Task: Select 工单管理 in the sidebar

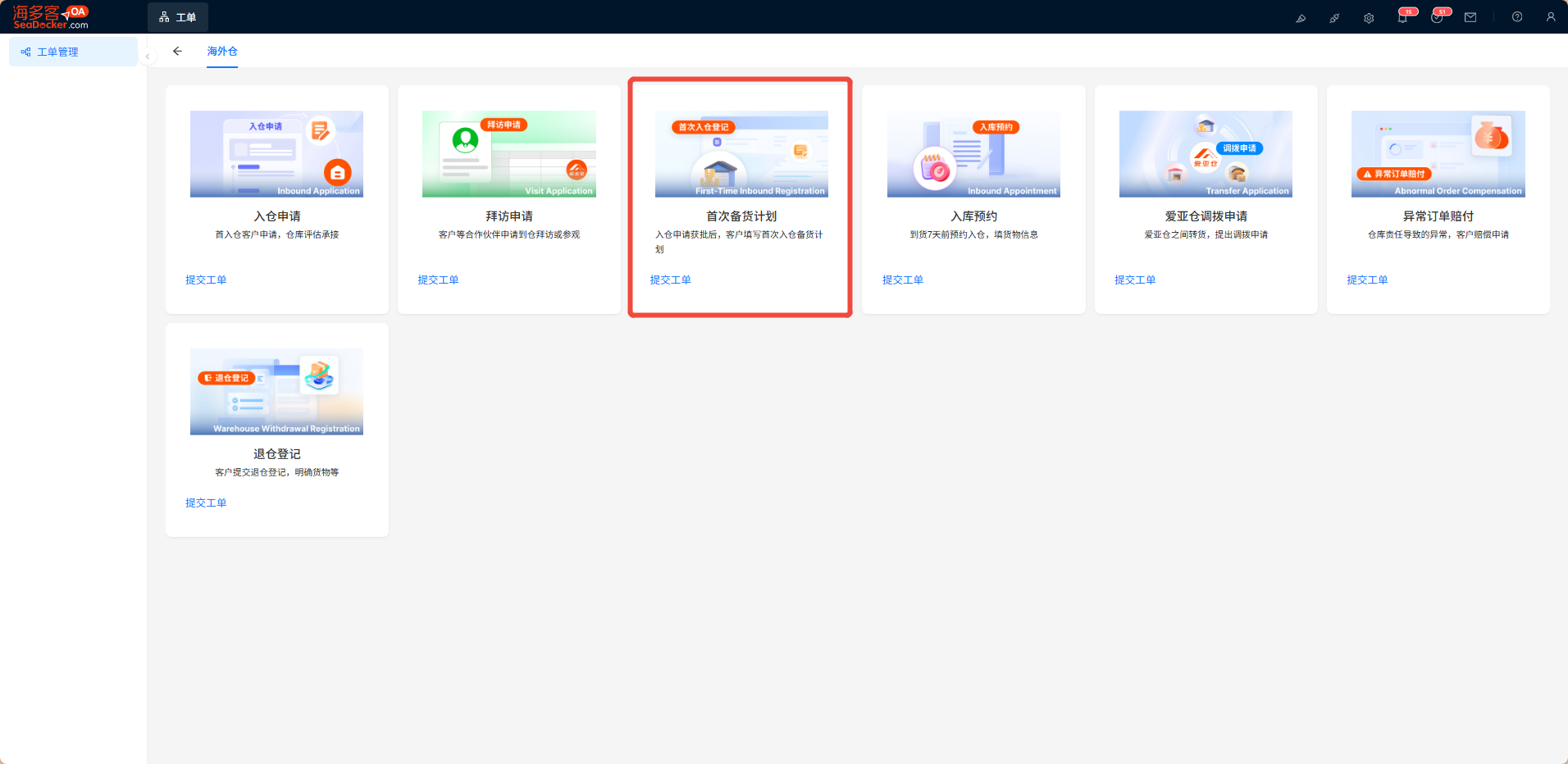Action: [73, 52]
